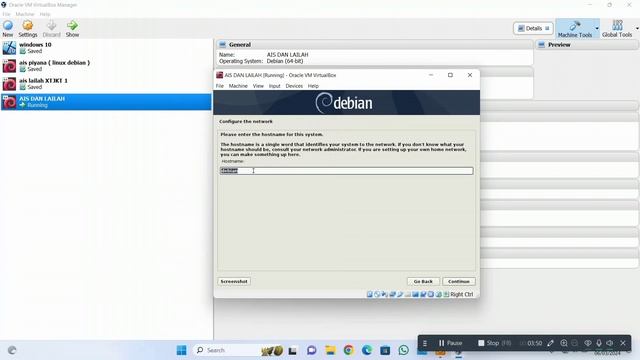640x360 pixels.
Task: Collapse the Preview section header
Action: [587, 44]
